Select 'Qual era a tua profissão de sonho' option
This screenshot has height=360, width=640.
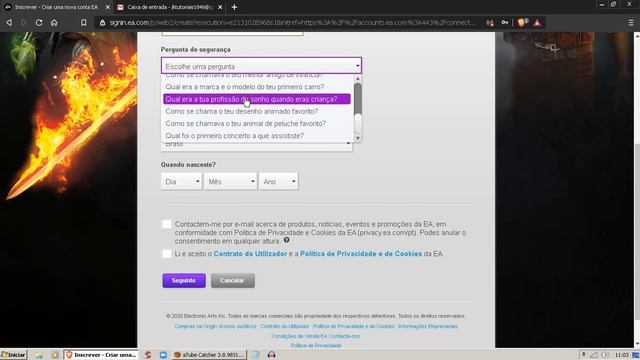click(x=257, y=99)
